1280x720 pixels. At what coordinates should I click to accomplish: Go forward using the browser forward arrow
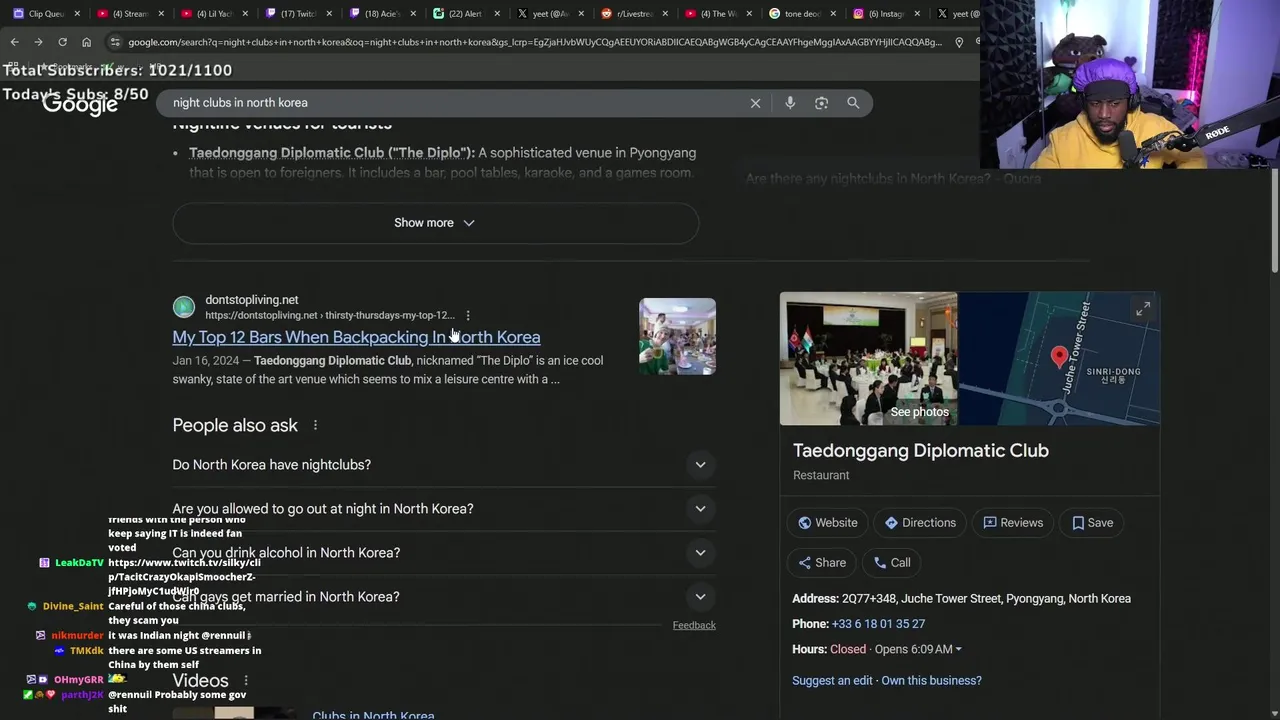click(38, 42)
